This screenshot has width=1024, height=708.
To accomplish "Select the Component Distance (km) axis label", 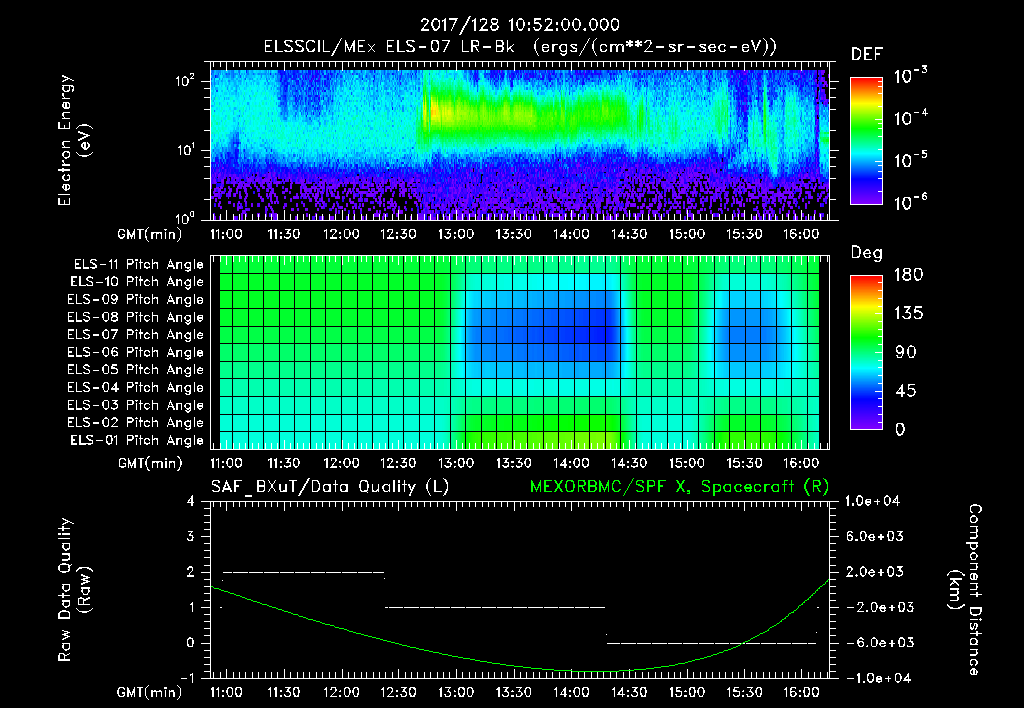I will click(966, 589).
